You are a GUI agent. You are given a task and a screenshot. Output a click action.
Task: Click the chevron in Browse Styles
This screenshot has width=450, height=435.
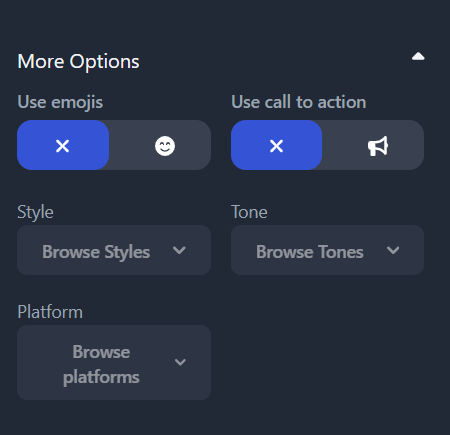pos(179,250)
